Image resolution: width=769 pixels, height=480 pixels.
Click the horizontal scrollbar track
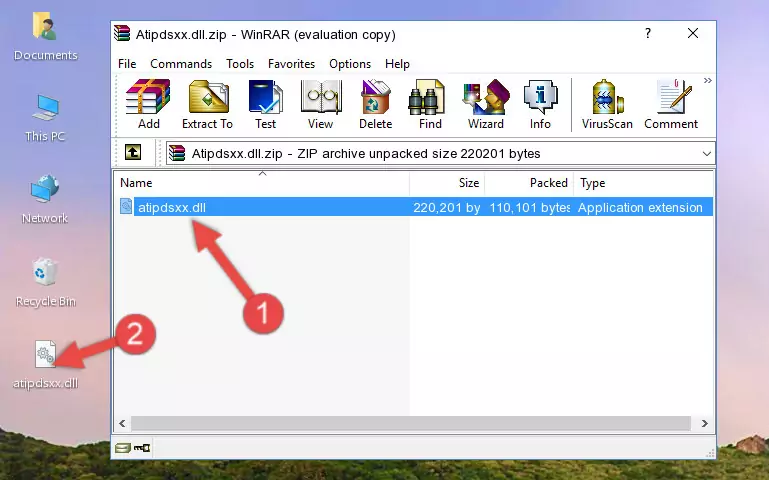(x=411, y=423)
